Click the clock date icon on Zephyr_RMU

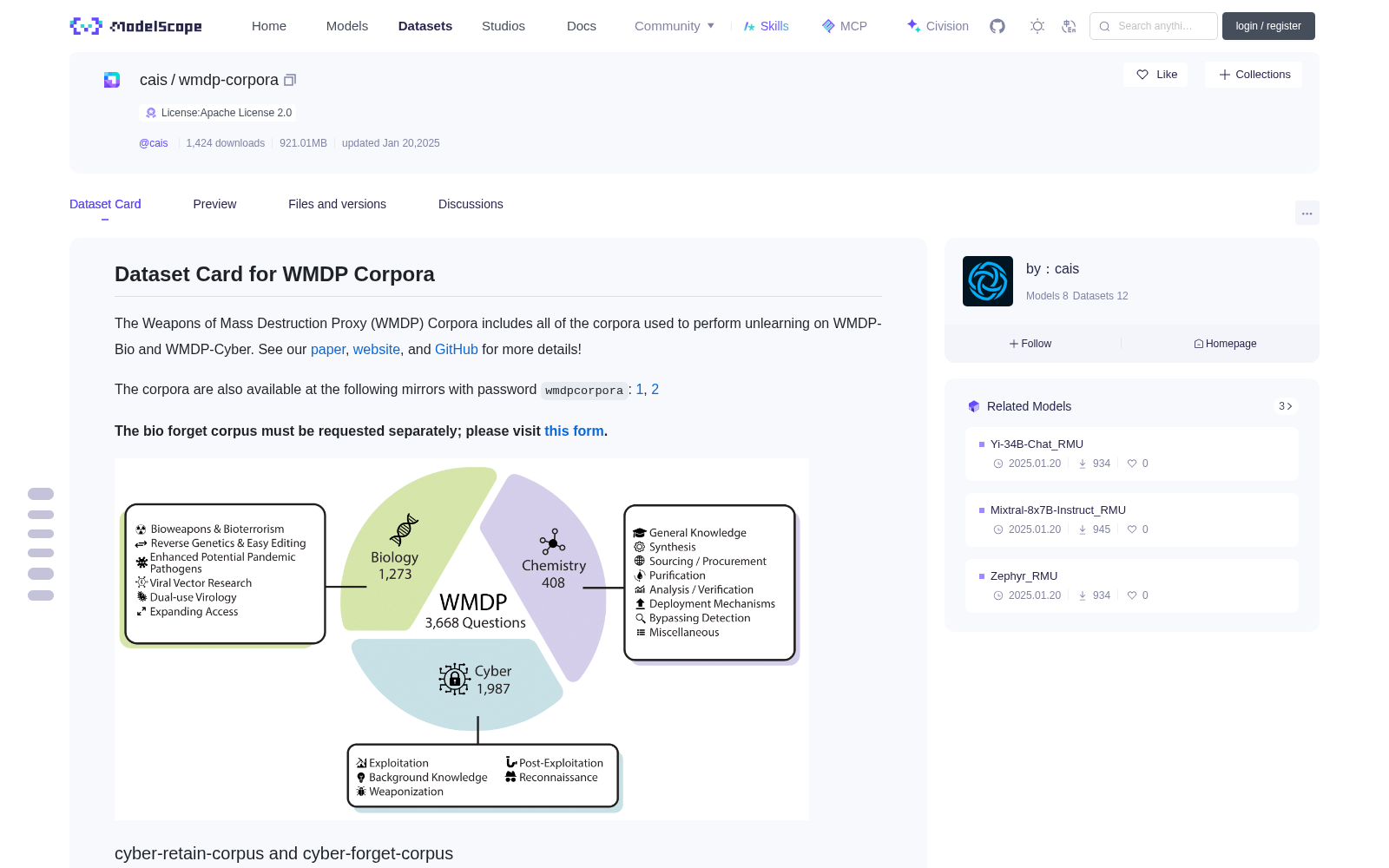click(x=998, y=595)
